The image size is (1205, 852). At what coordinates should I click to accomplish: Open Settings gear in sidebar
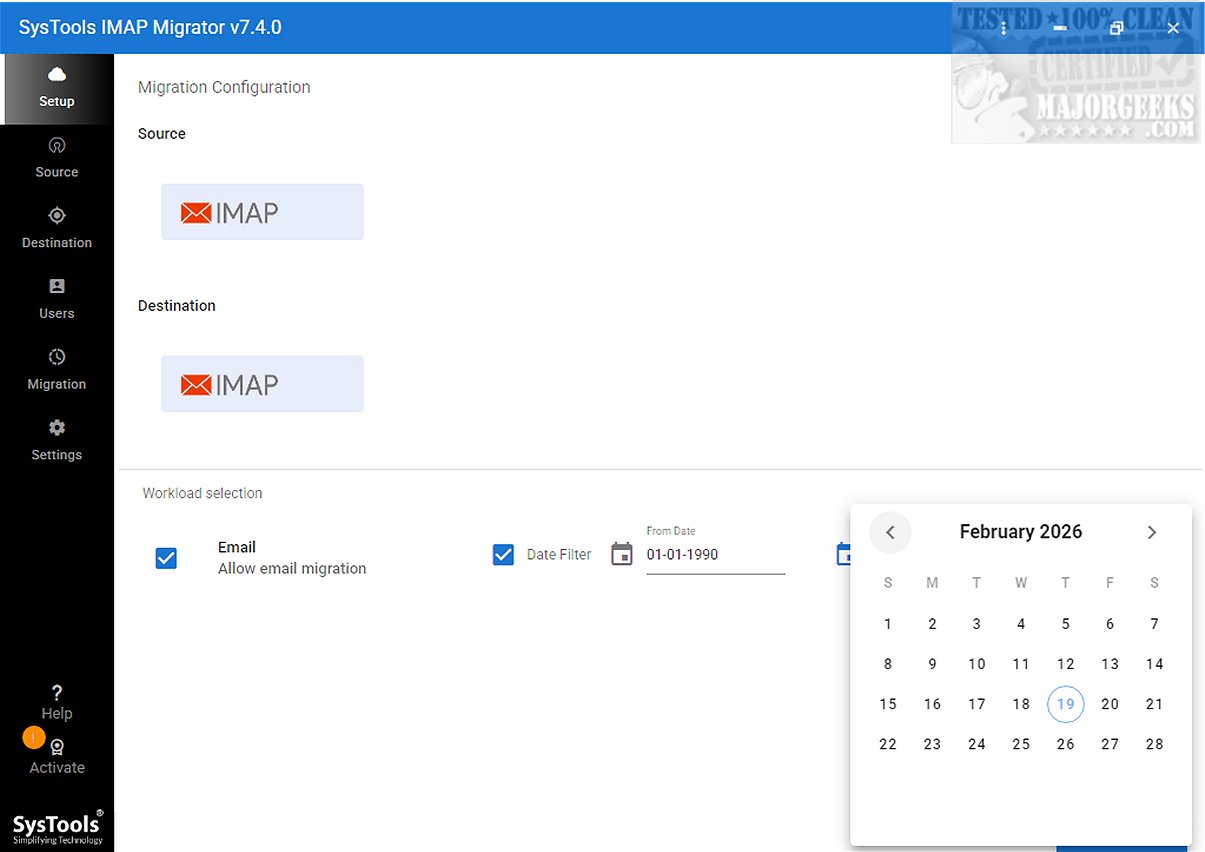57,441
